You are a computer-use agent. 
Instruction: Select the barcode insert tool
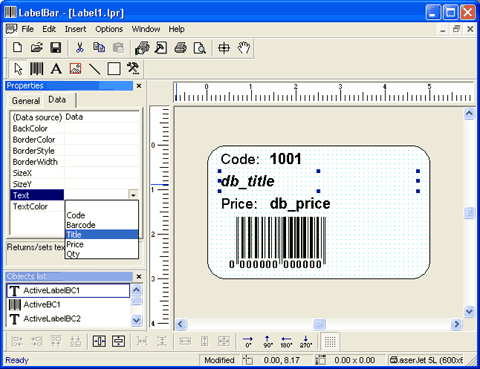37,69
